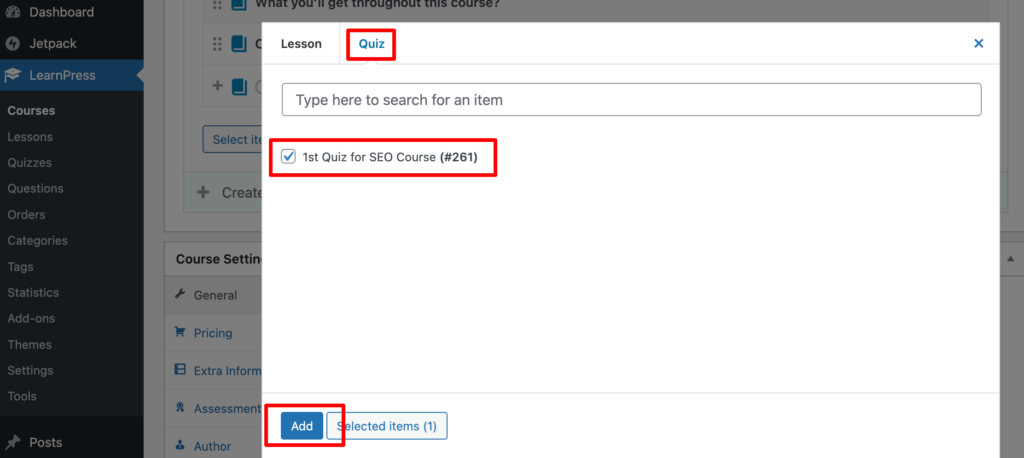Click plus icon in new lesson row
1024x458 pixels.
pyautogui.click(x=218, y=86)
